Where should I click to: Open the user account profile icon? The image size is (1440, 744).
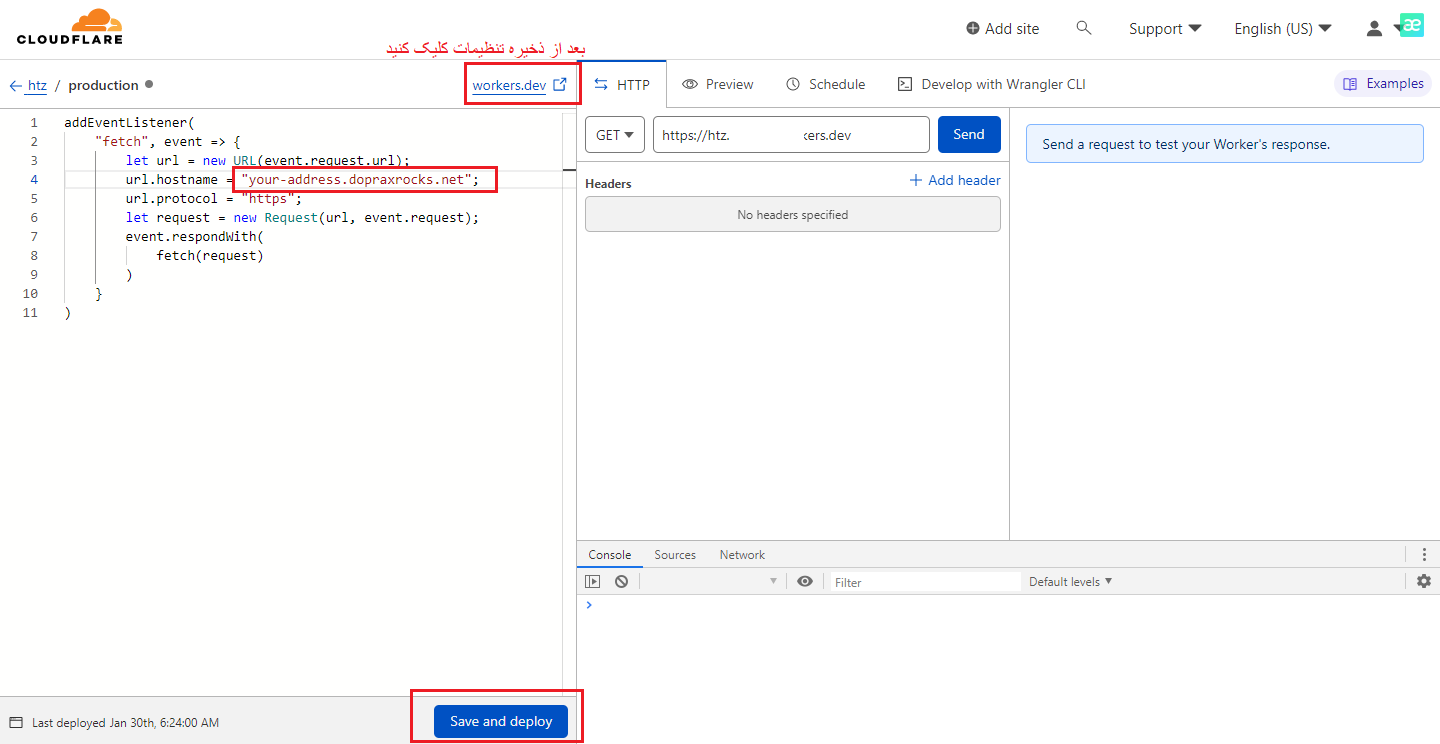tap(1375, 29)
